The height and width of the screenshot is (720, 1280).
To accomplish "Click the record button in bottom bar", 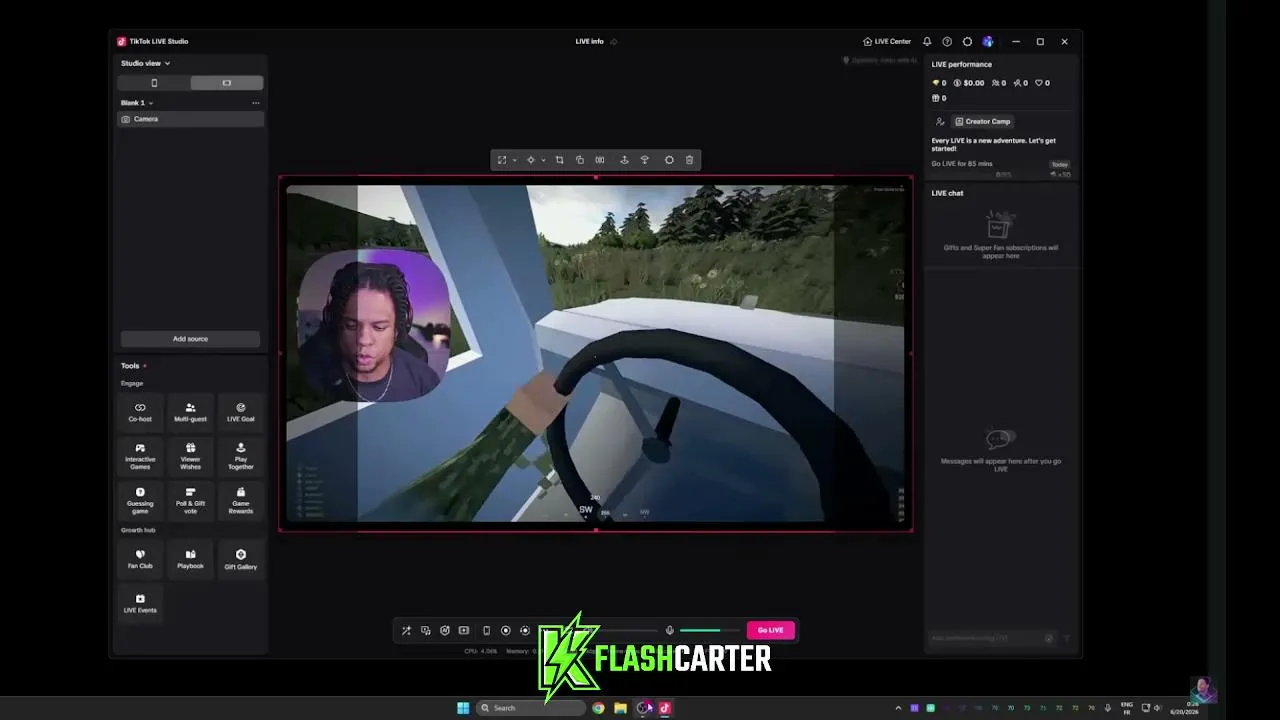I will click(506, 630).
